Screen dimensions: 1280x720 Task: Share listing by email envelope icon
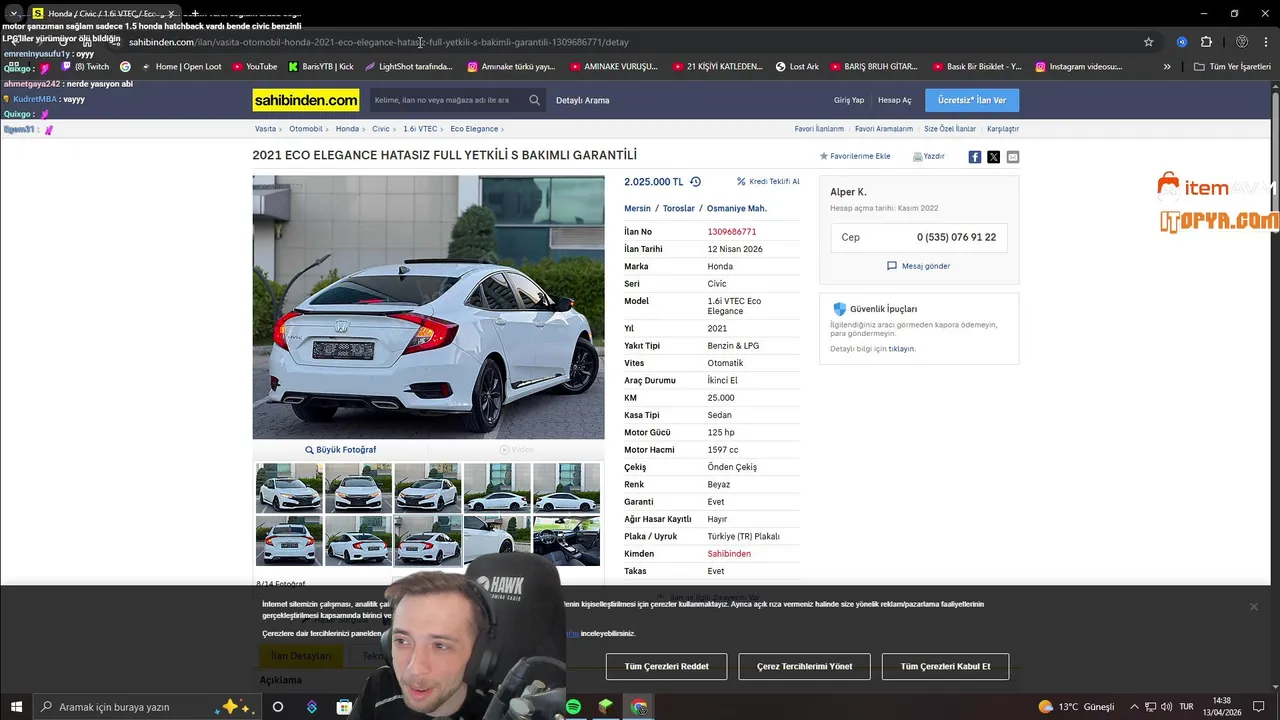click(x=1013, y=157)
